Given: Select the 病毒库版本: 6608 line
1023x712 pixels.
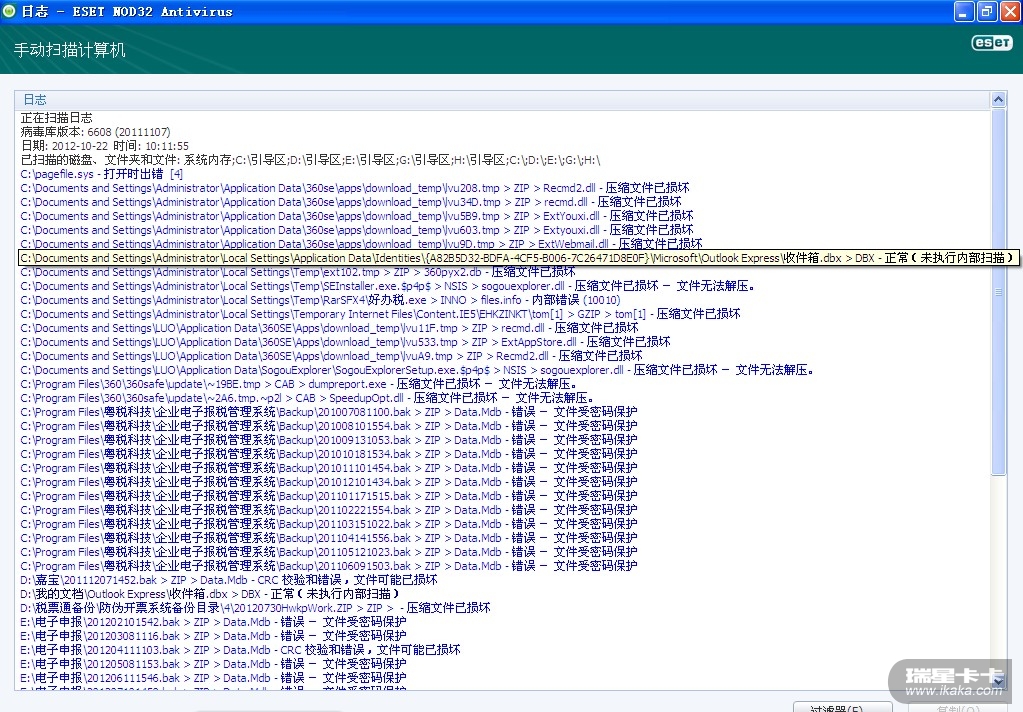Looking at the screenshot, I should 95,132.
